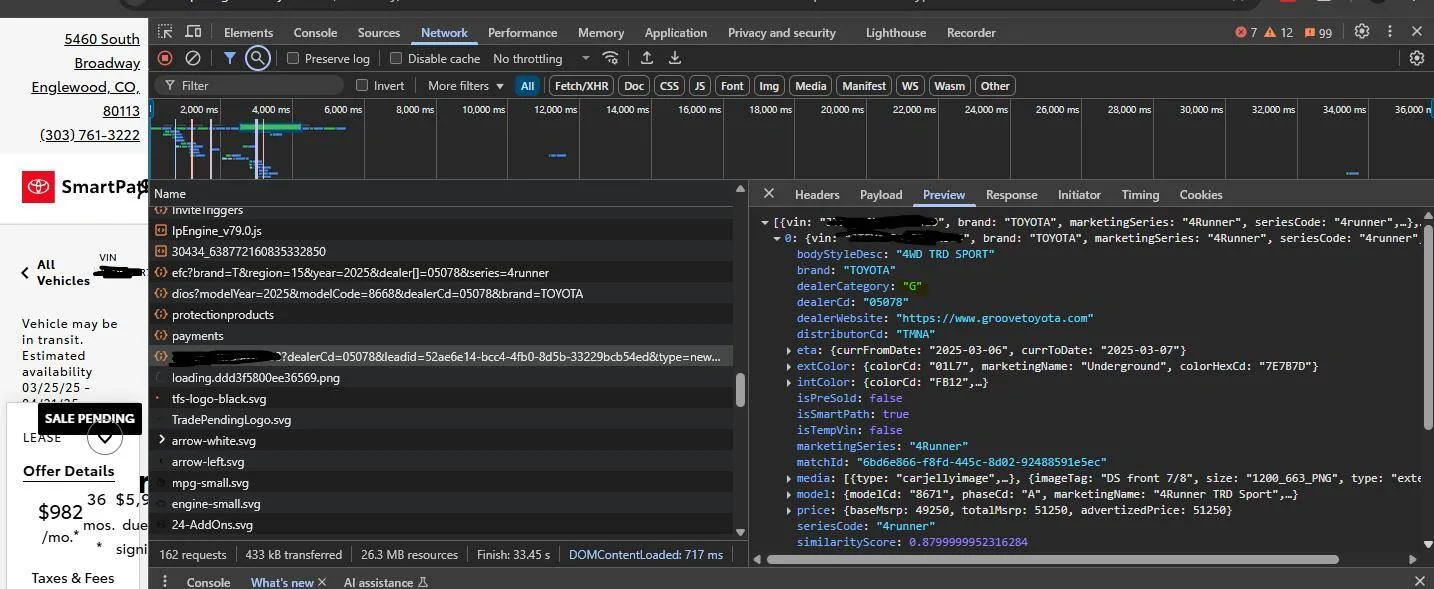Switch to the Response tab
This screenshot has height=589, width=1434.
point(1011,195)
